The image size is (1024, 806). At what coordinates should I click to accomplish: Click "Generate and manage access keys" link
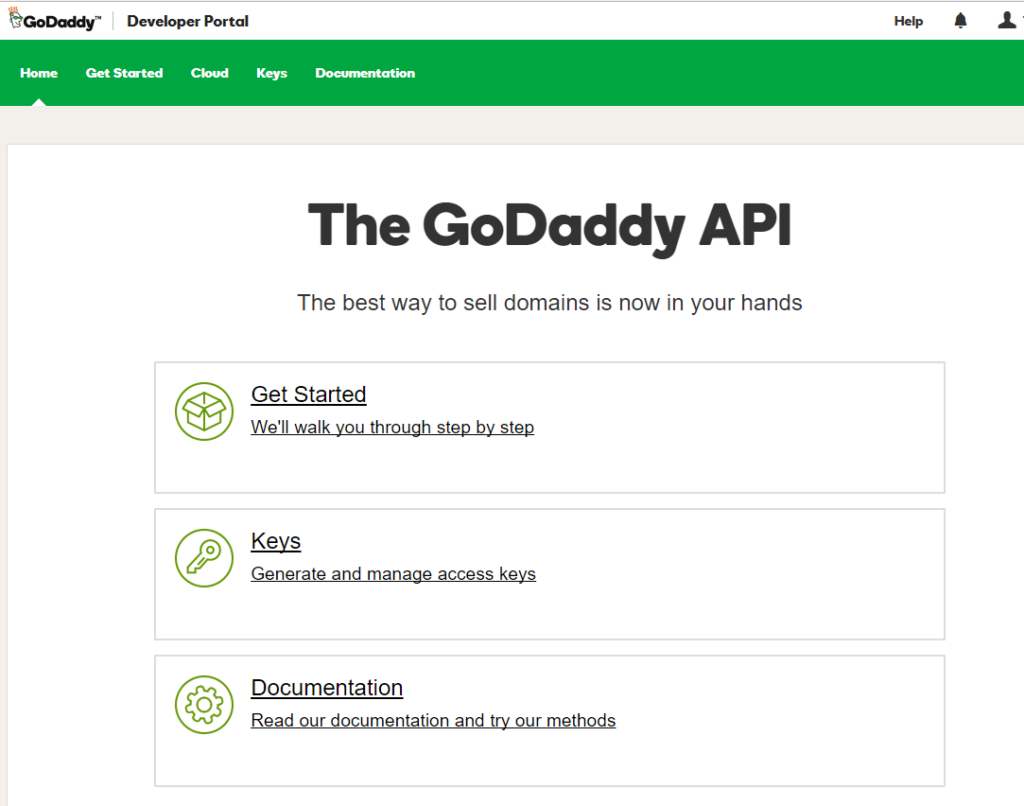tap(393, 574)
